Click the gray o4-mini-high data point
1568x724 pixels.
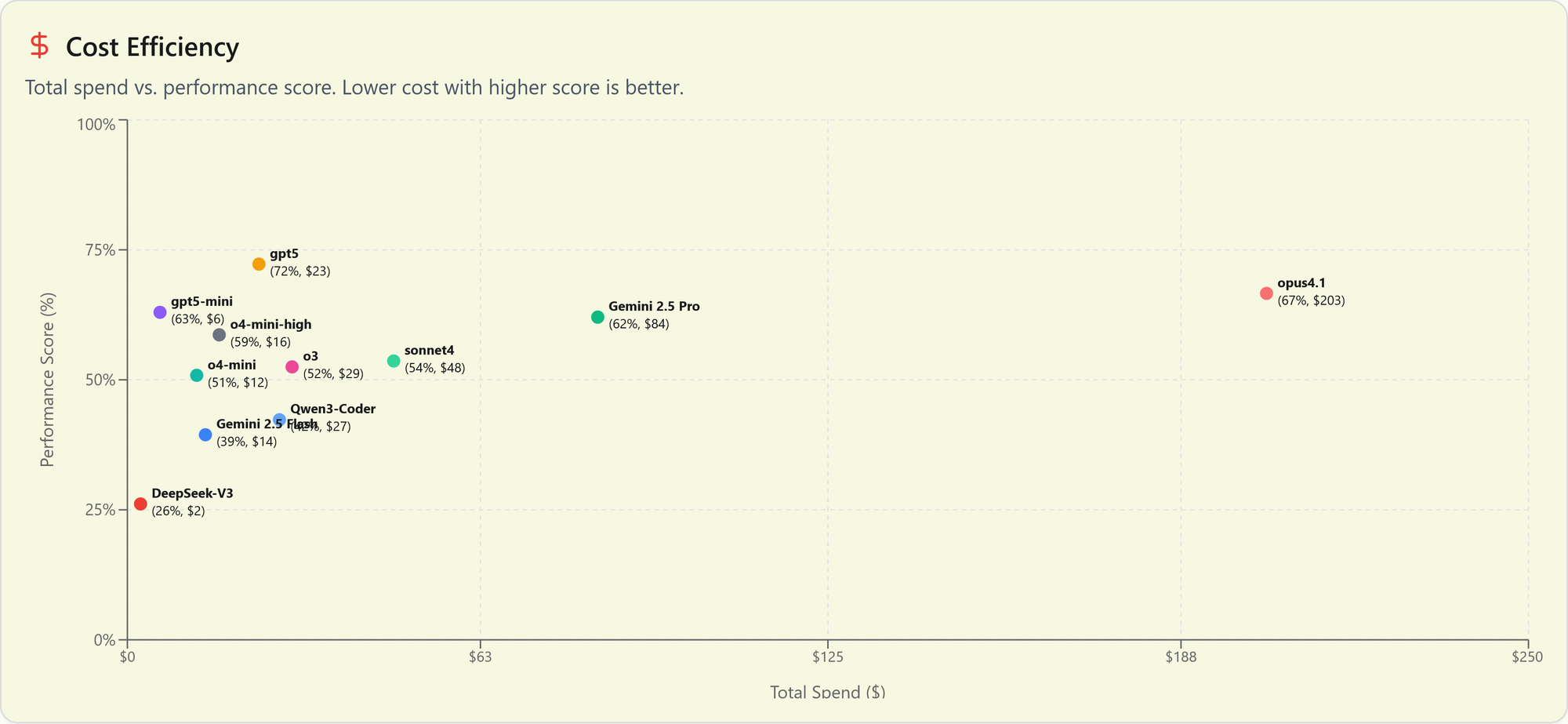coord(220,335)
